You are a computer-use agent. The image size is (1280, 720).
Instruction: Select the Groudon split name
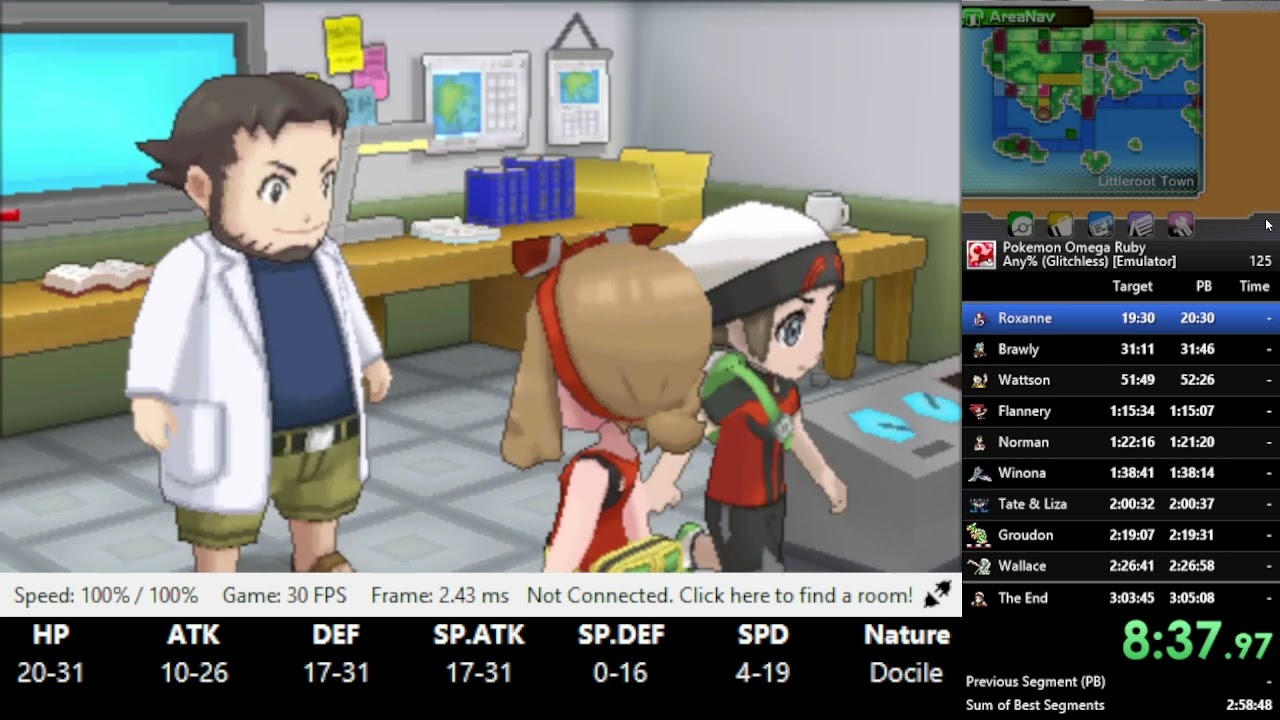coord(1025,535)
